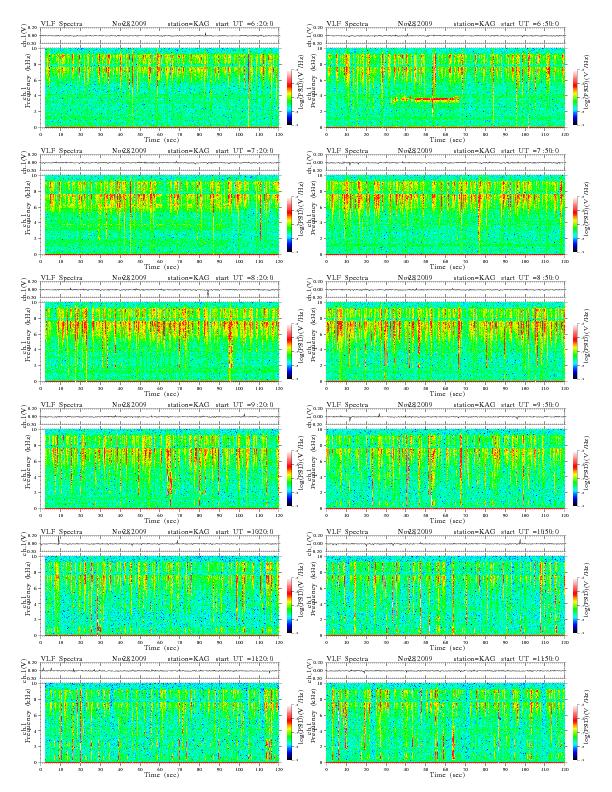Select the ch.1 waveform strip above the 6:20:0 spectrogram
612x792 pixels.
tap(160, 35)
